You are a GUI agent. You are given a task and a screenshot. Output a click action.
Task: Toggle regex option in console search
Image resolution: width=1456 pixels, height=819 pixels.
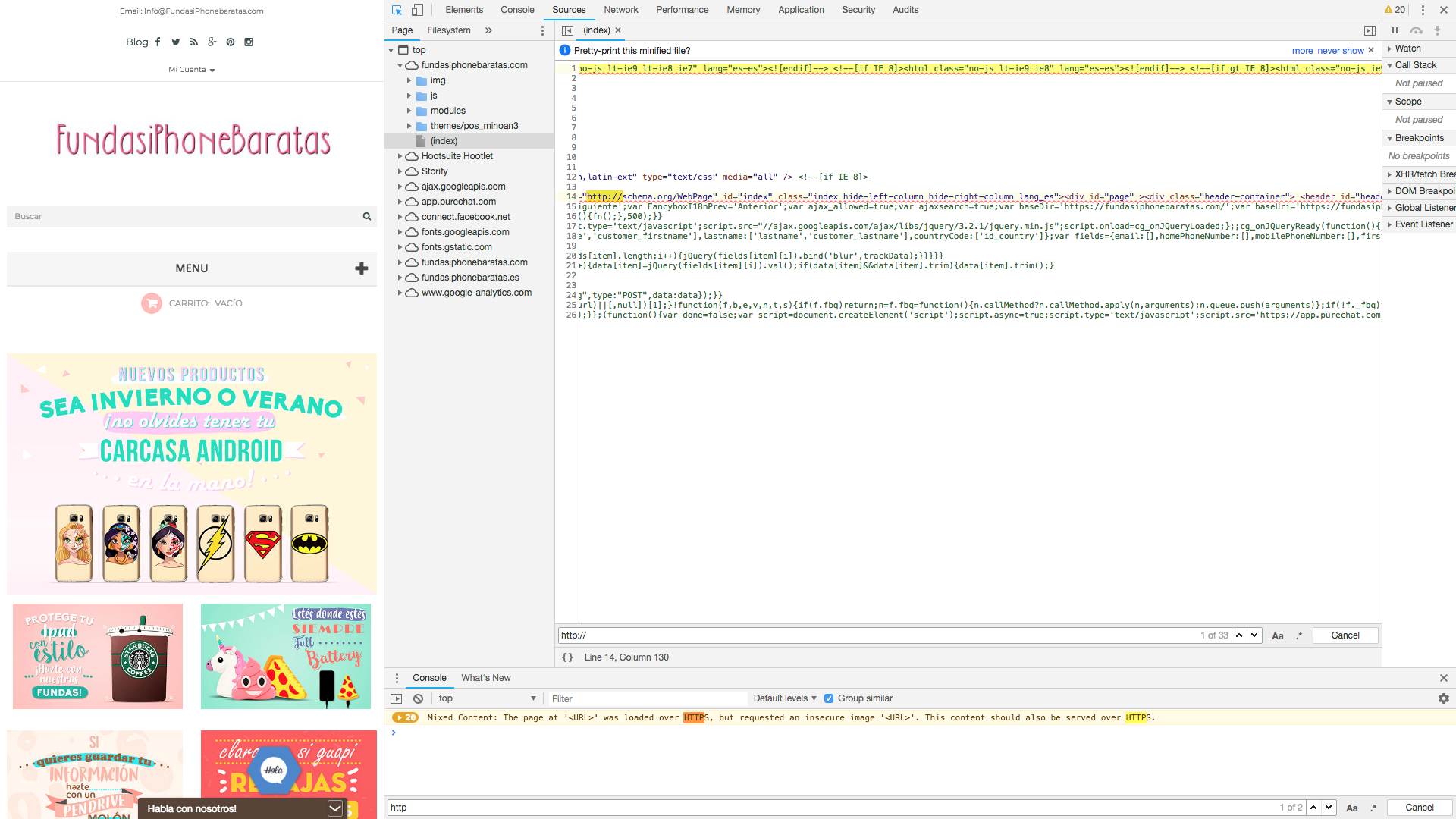[x=1373, y=808]
